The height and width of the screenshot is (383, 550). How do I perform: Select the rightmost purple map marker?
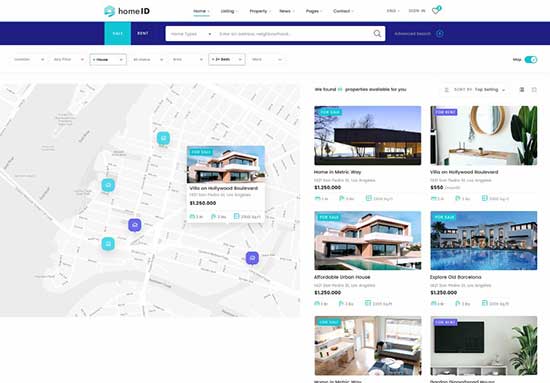coord(252,258)
